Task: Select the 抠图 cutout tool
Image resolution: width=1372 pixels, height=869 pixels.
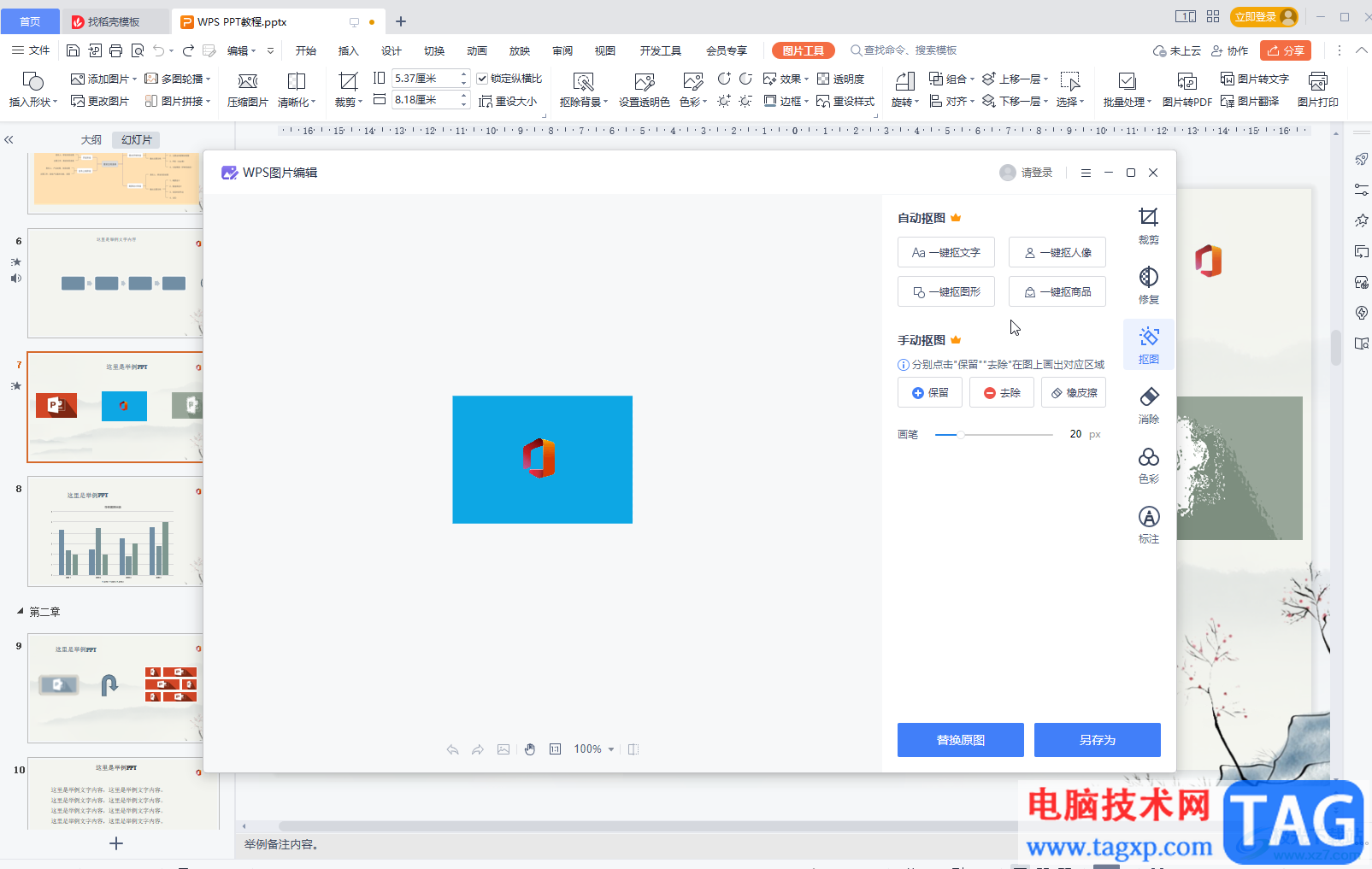Action: 1148,345
